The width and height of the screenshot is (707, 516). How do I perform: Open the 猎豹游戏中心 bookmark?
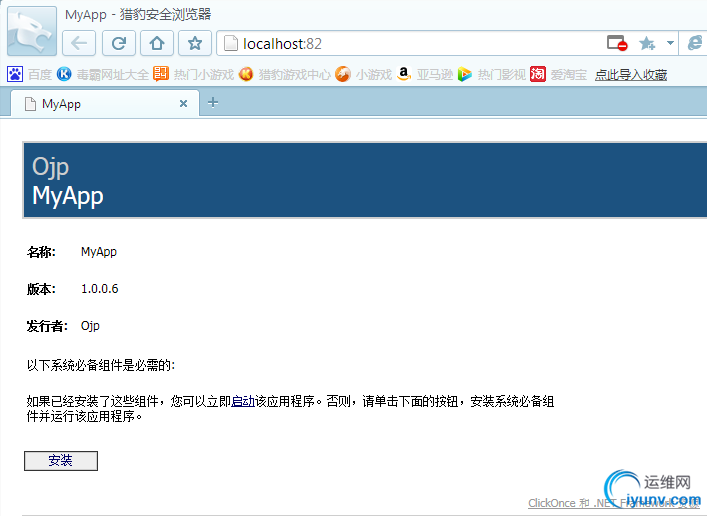tap(285, 74)
